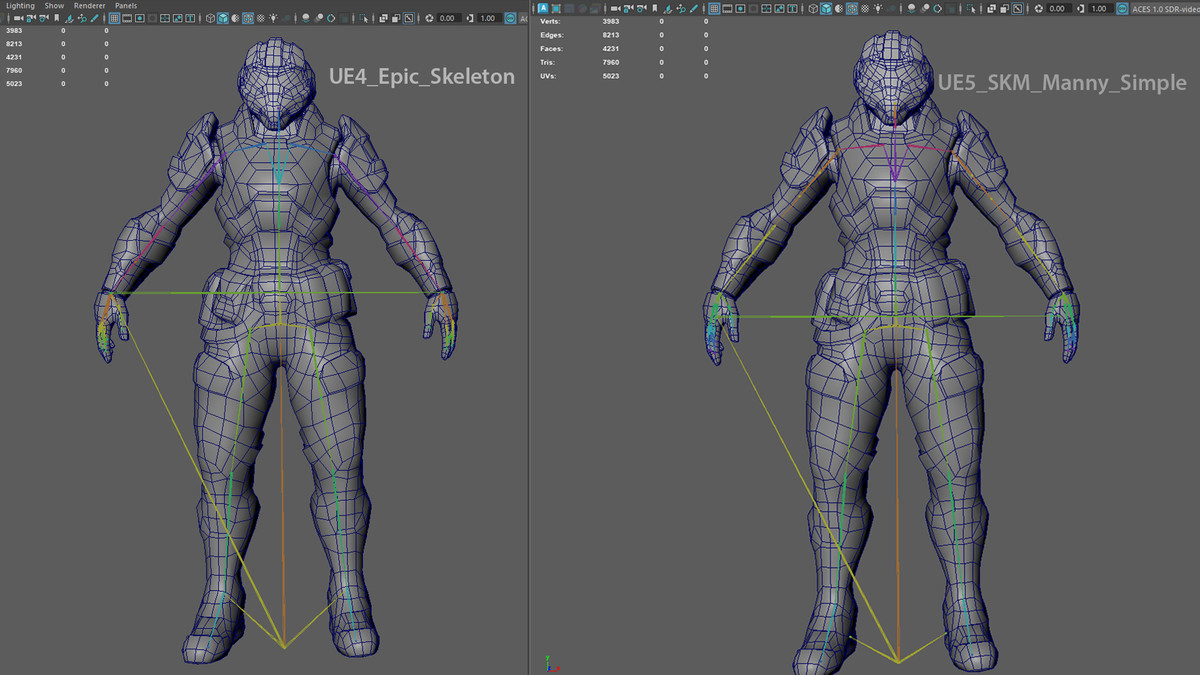This screenshot has height=675, width=1200.
Task: Click 2D Pan/Zoom icon in UE4_Epic_Skeleton panel
Action: 82,18
